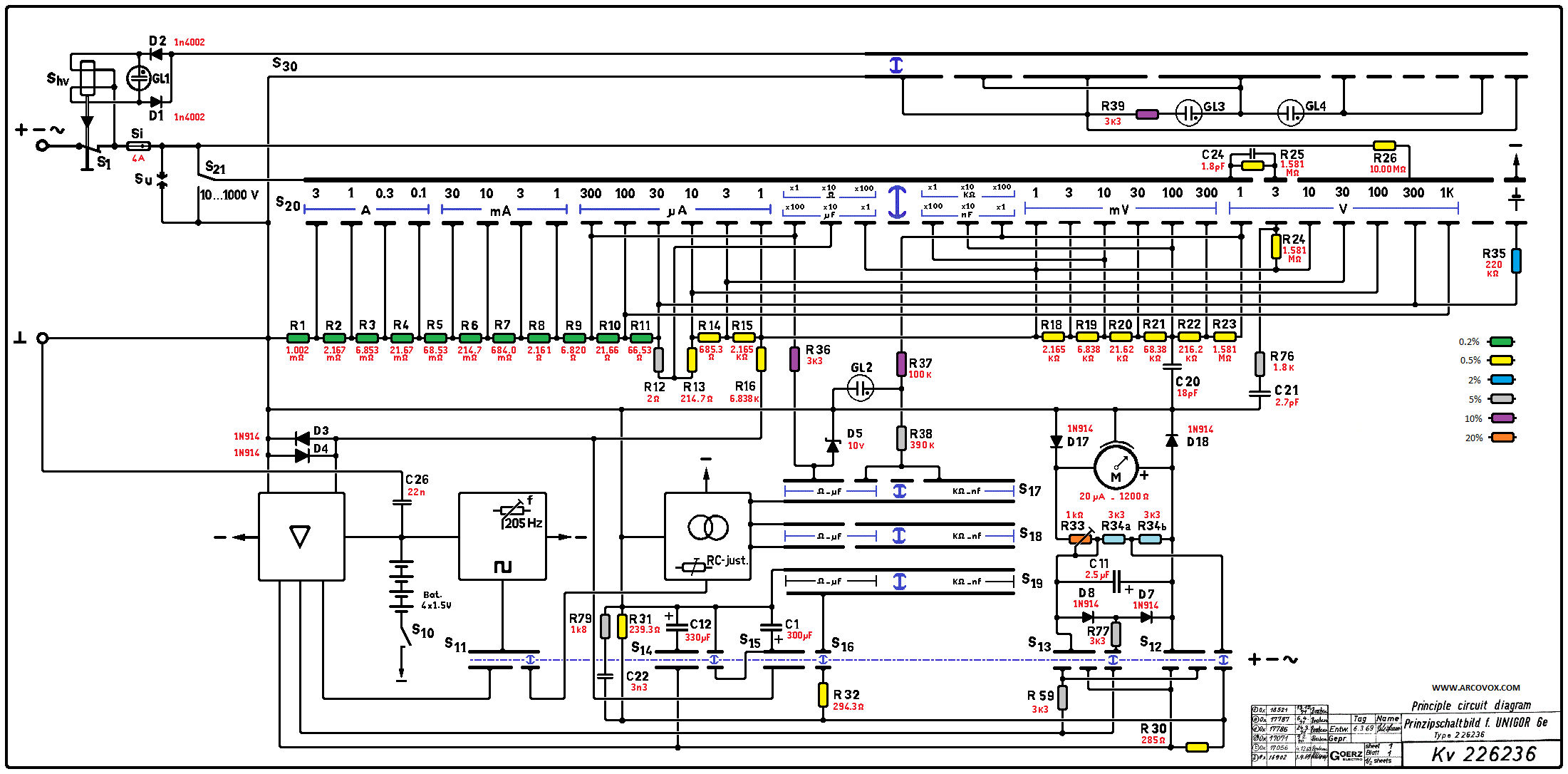Click the GL2 glow lamp symbol
Screen dimensions: 1568x774
click(x=861, y=388)
